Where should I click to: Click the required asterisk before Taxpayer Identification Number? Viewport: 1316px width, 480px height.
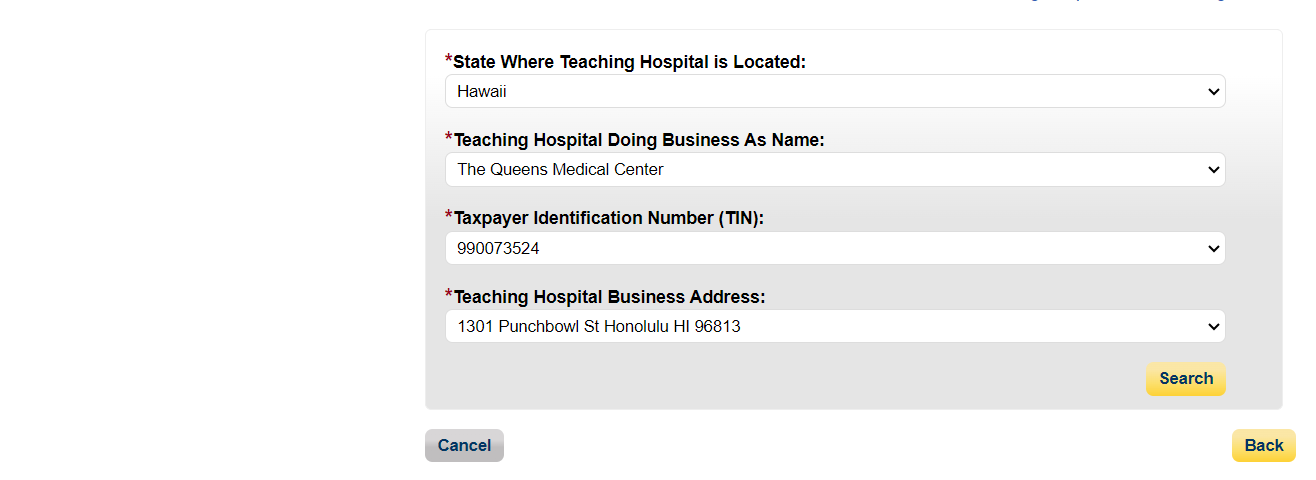449,216
